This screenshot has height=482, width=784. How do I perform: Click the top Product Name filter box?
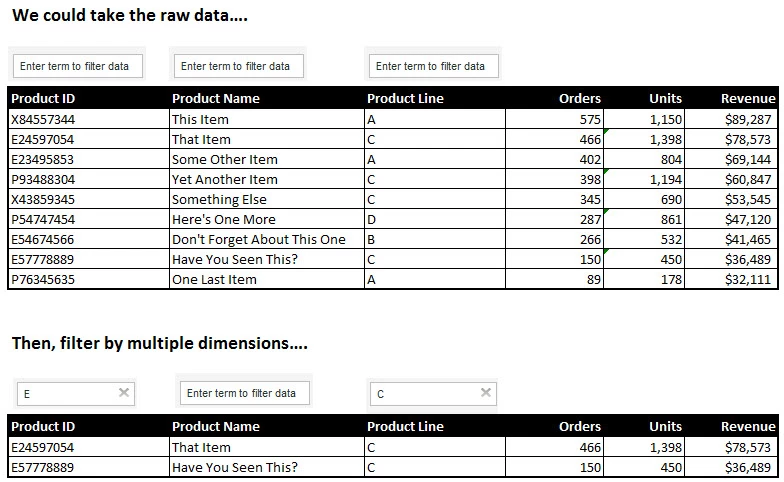tap(239, 66)
